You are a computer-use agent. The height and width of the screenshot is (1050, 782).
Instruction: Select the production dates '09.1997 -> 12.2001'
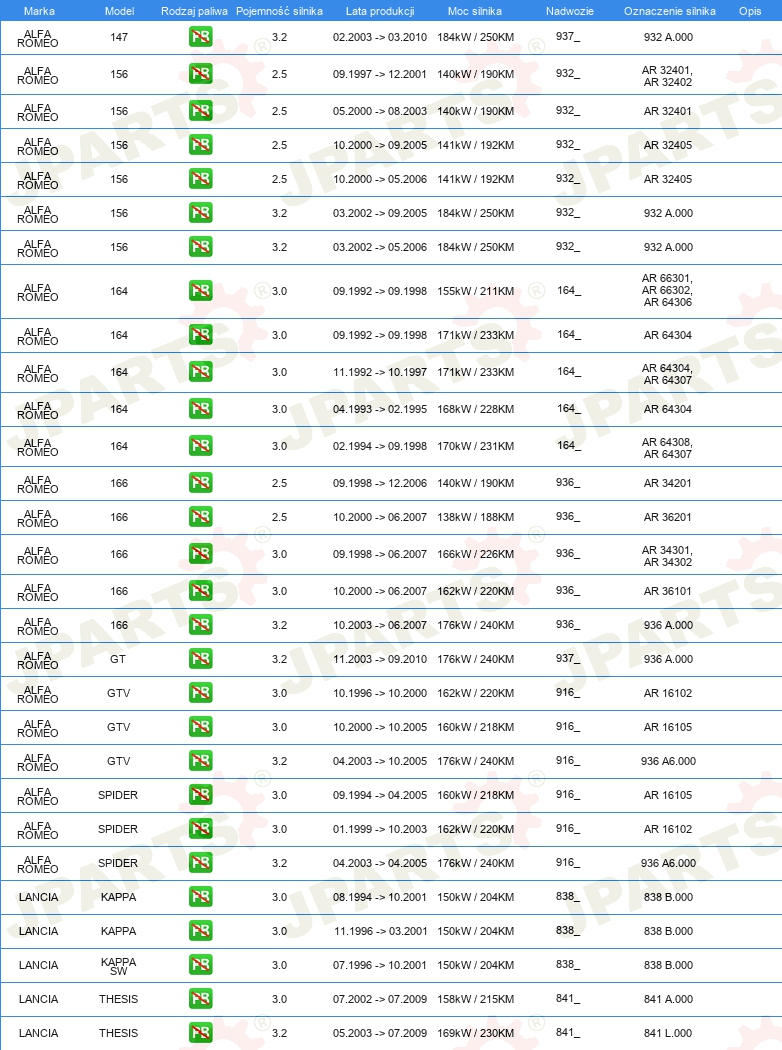coord(380,74)
